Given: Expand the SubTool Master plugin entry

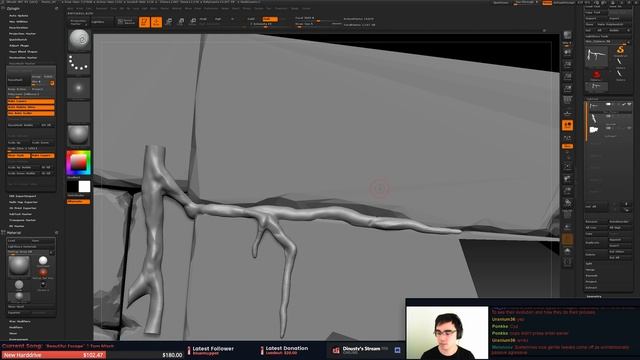Looking at the screenshot, I should pyautogui.click(x=20, y=214).
